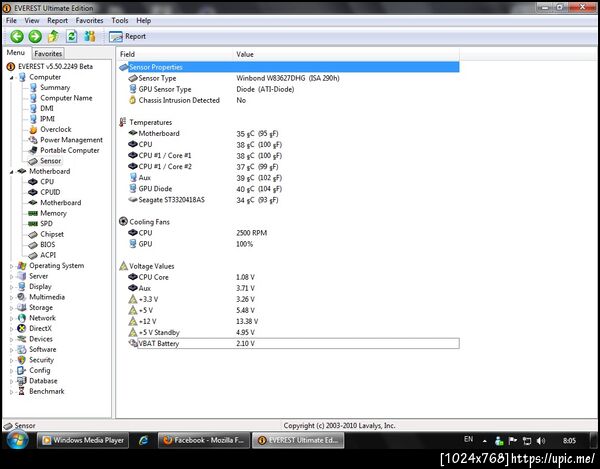
Task: Open the Report wizard toolbar button
Action: 127,37
